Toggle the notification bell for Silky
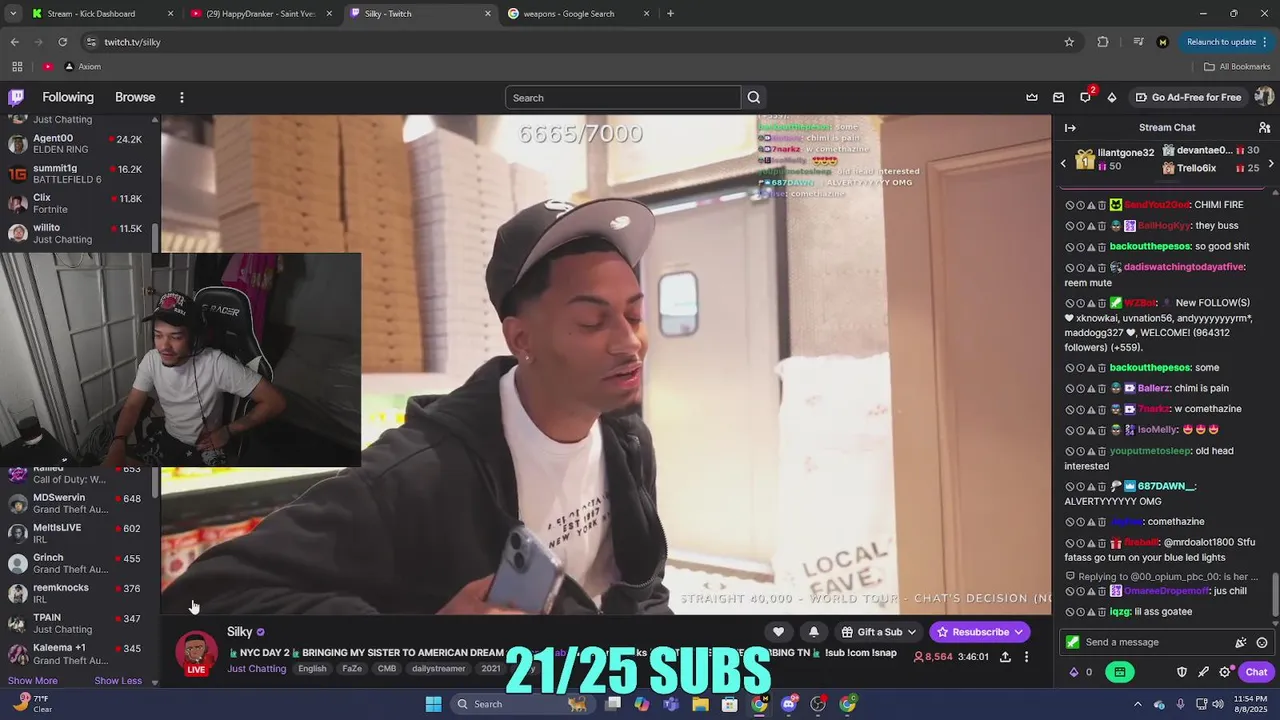Viewport: 1280px width, 720px height. click(814, 631)
